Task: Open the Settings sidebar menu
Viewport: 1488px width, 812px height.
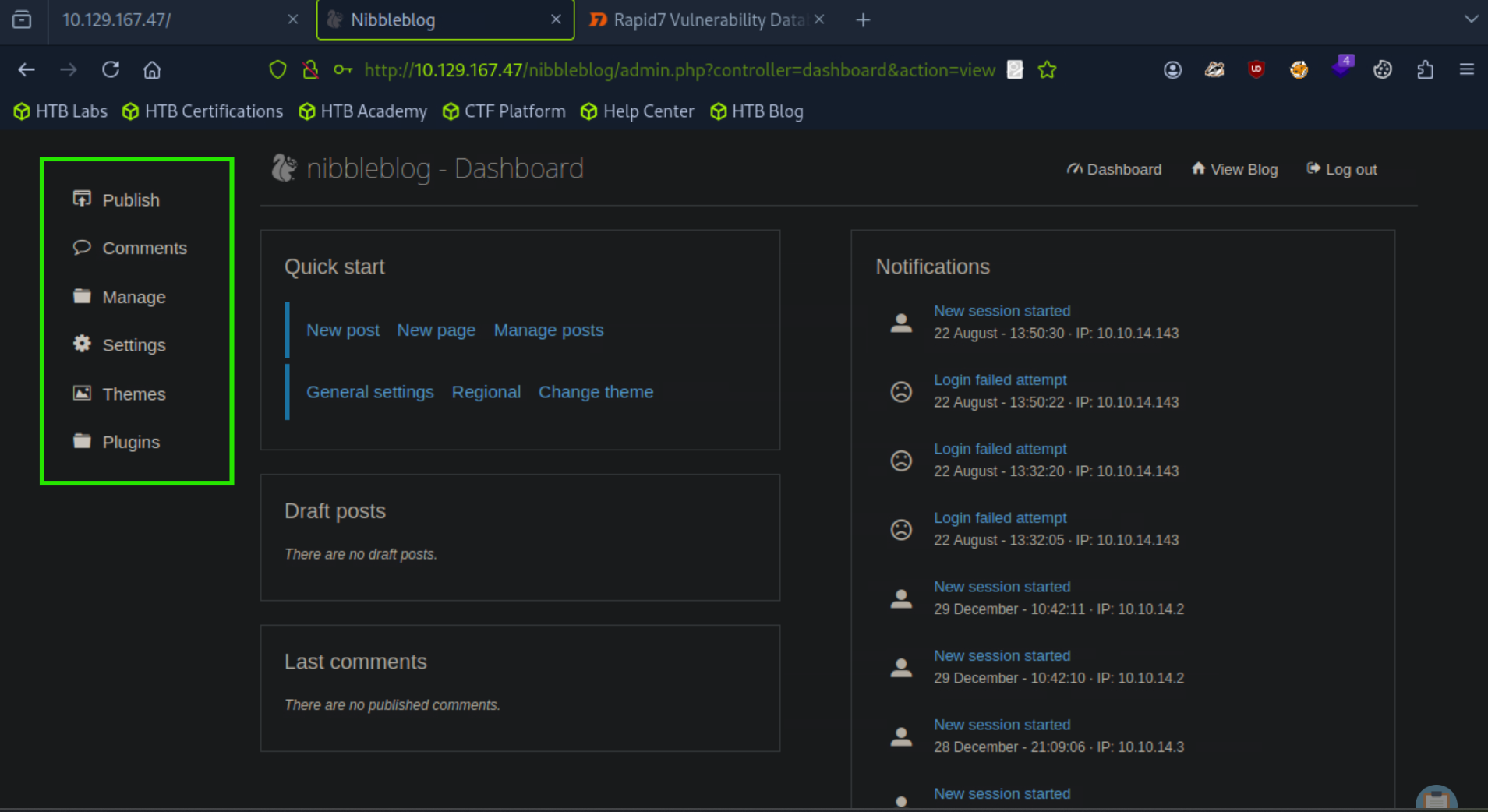Action: click(119, 344)
